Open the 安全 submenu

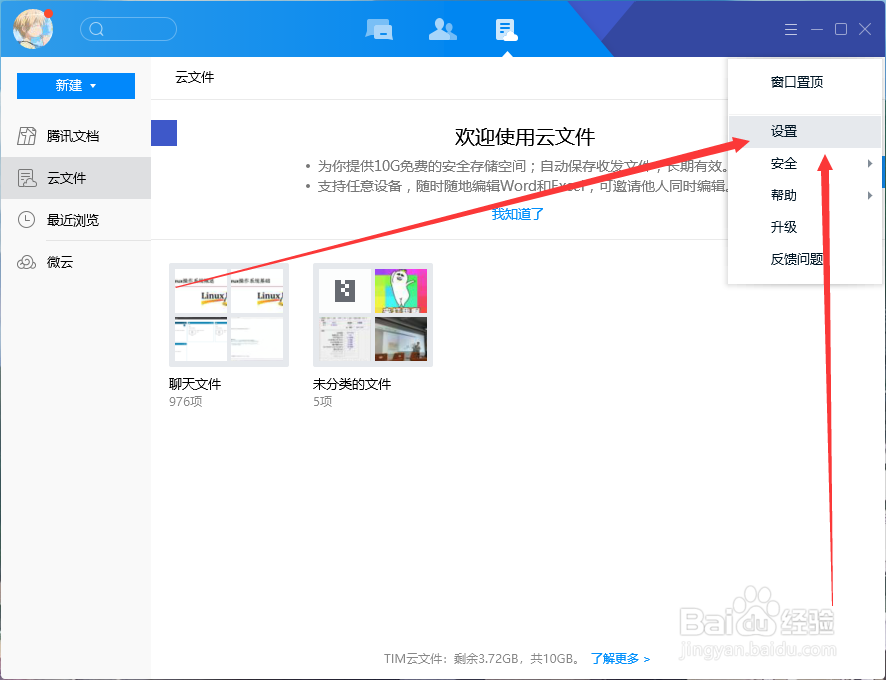coord(805,164)
